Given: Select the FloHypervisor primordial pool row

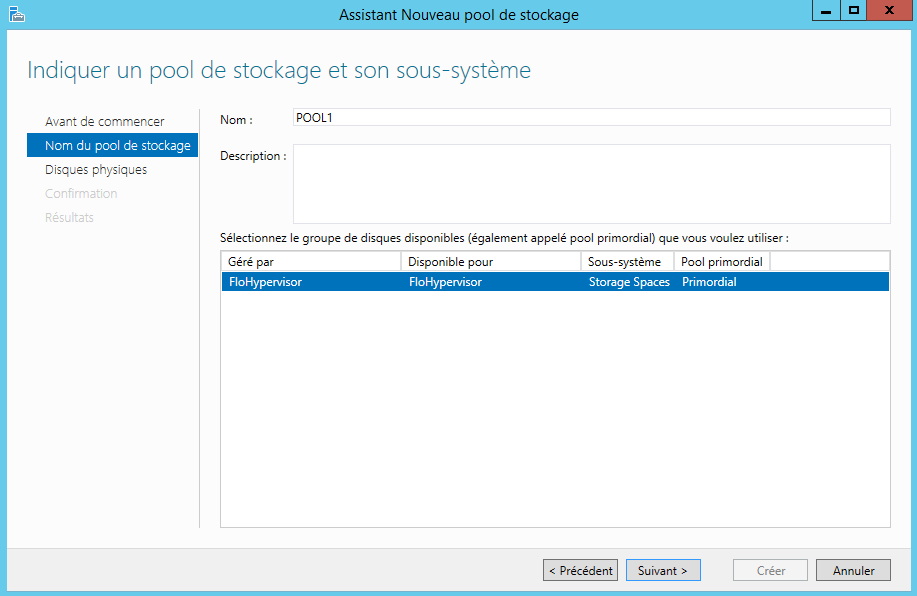Looking at the screenshot, I should [310, 282].
